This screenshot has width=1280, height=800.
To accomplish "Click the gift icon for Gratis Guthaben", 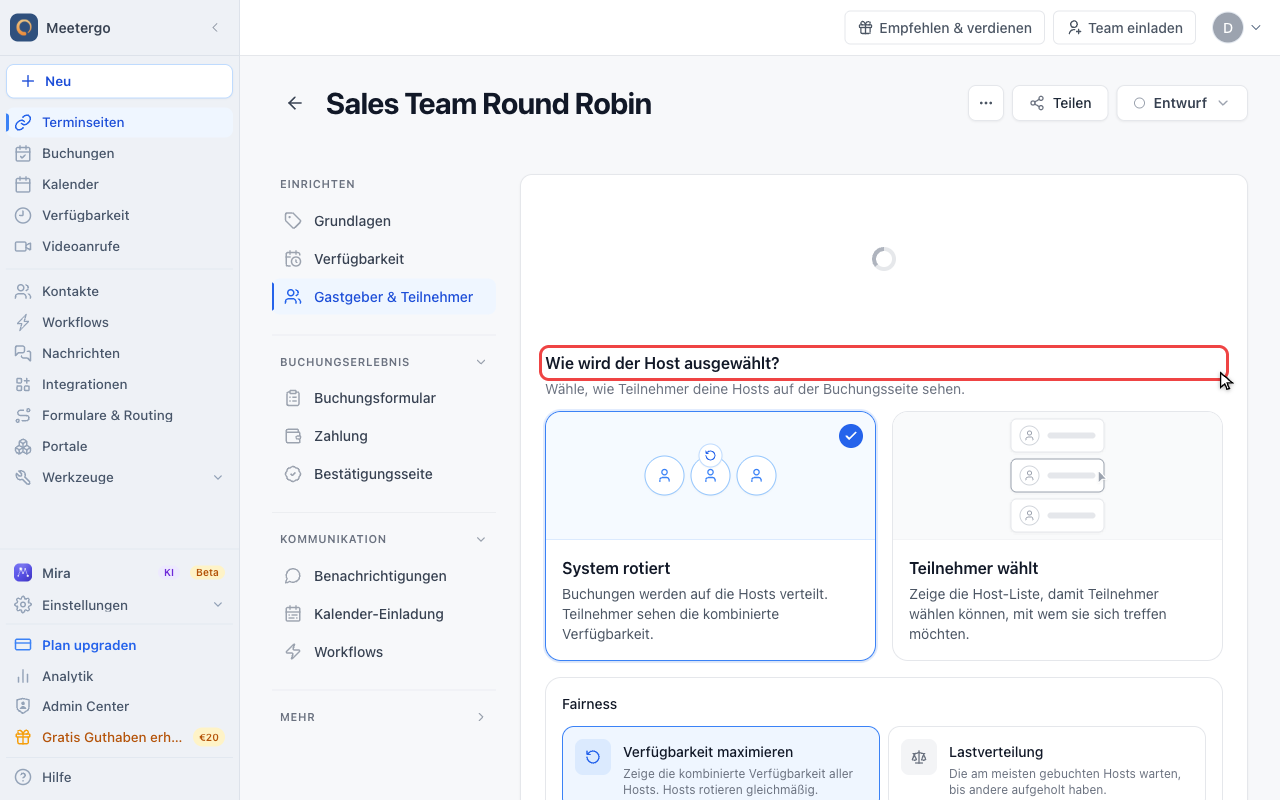I will tap(23, 737).
